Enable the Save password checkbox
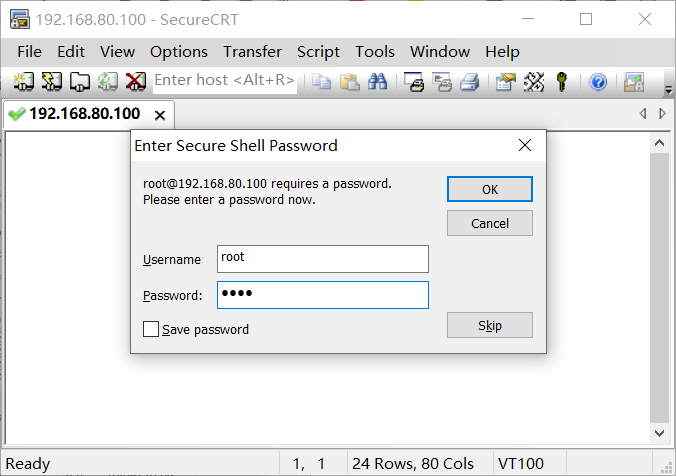676x476 pixels. 151,329
